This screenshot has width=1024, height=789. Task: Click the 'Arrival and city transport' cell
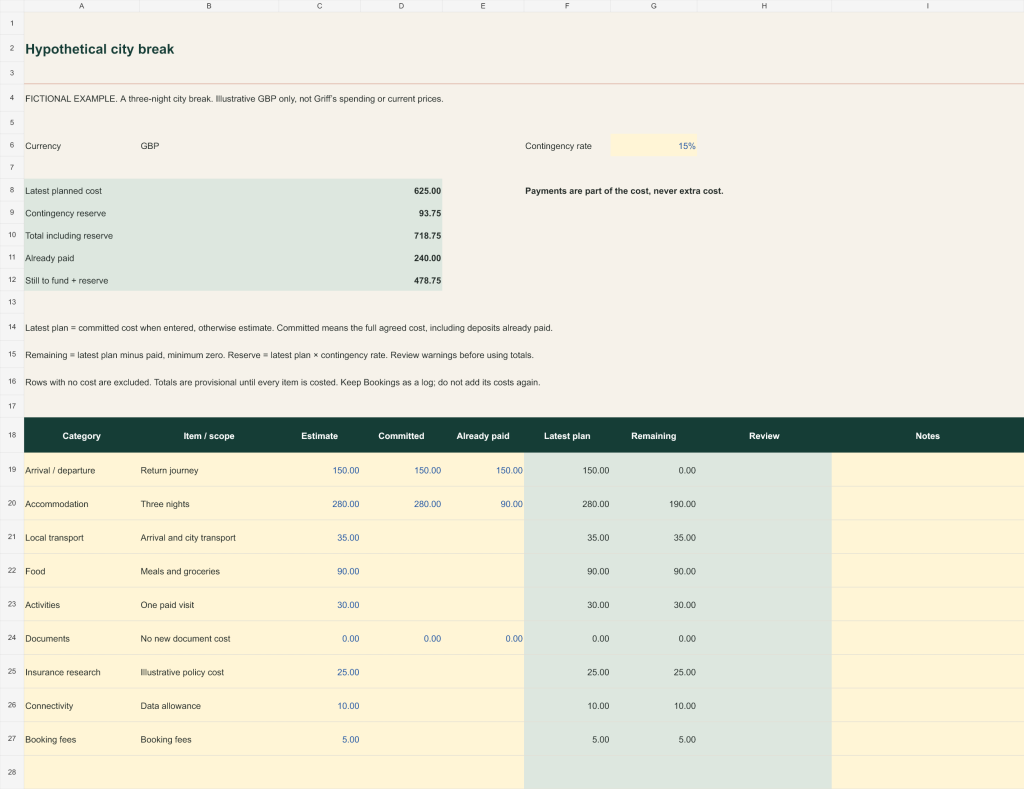coord(209,538)
